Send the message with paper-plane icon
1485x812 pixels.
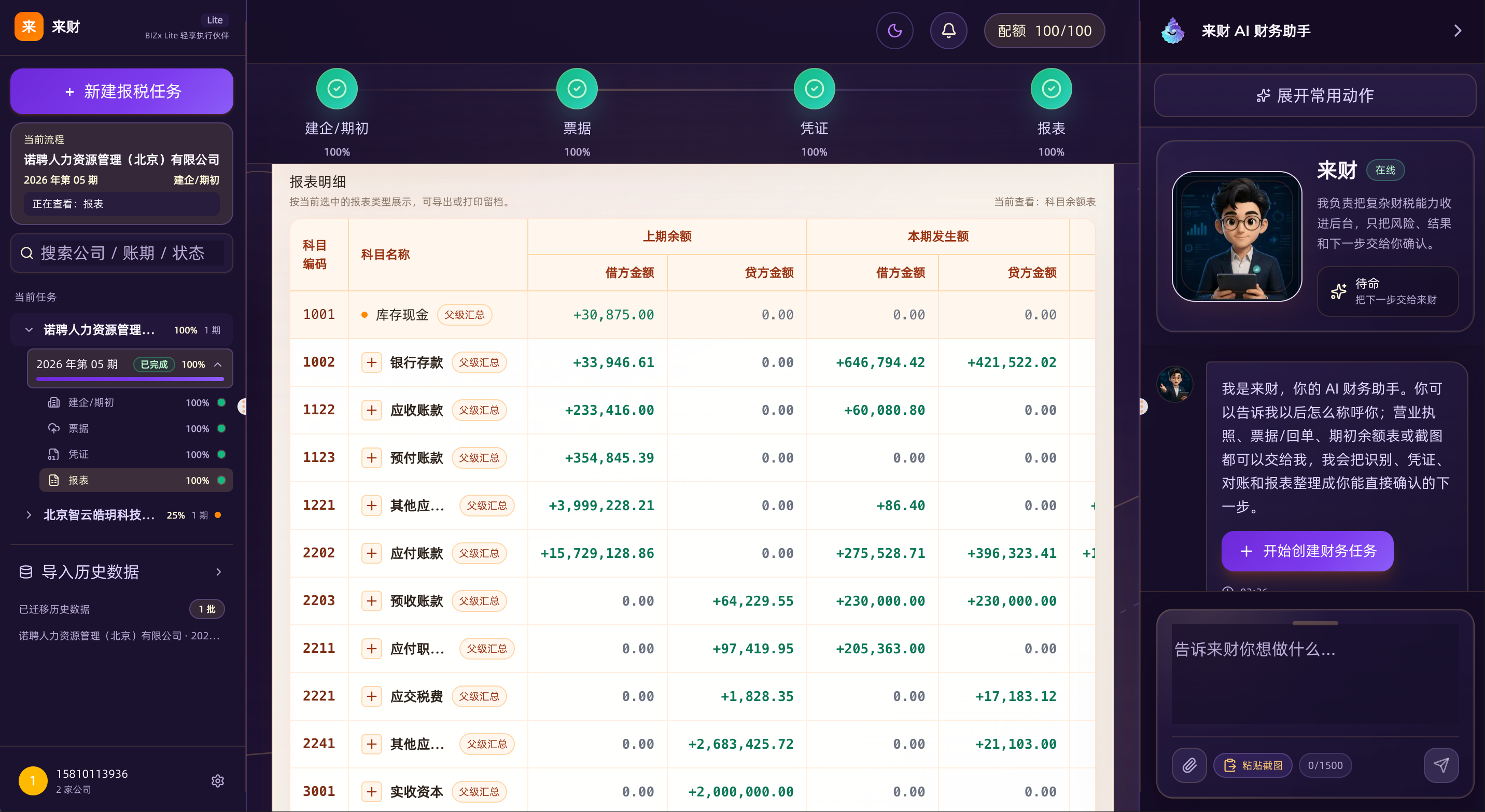1441,765
